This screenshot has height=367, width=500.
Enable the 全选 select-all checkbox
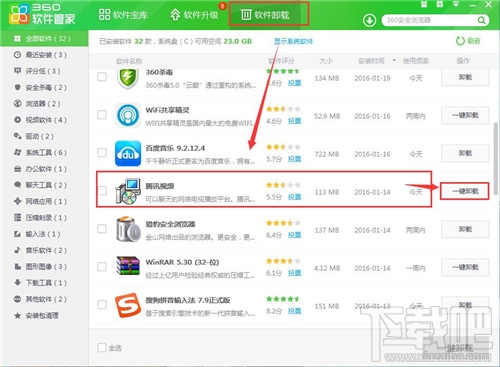click(x=102, y=348)
